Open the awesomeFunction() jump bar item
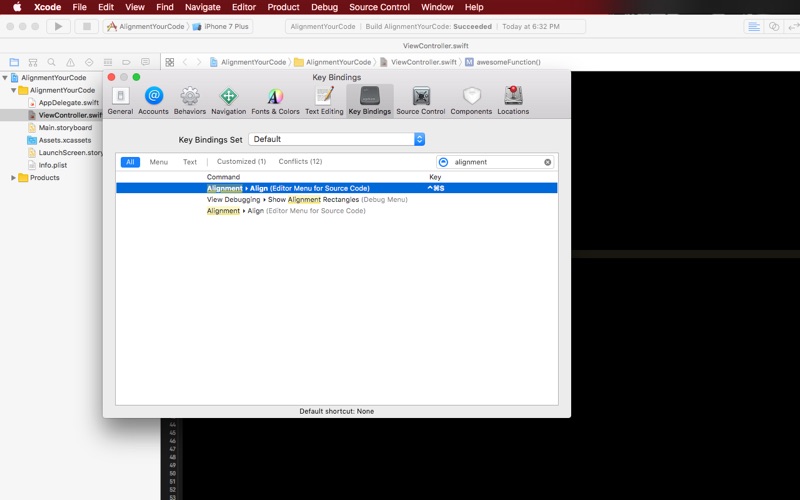Viewport: 800px width, 500px height. coord(503,62)
